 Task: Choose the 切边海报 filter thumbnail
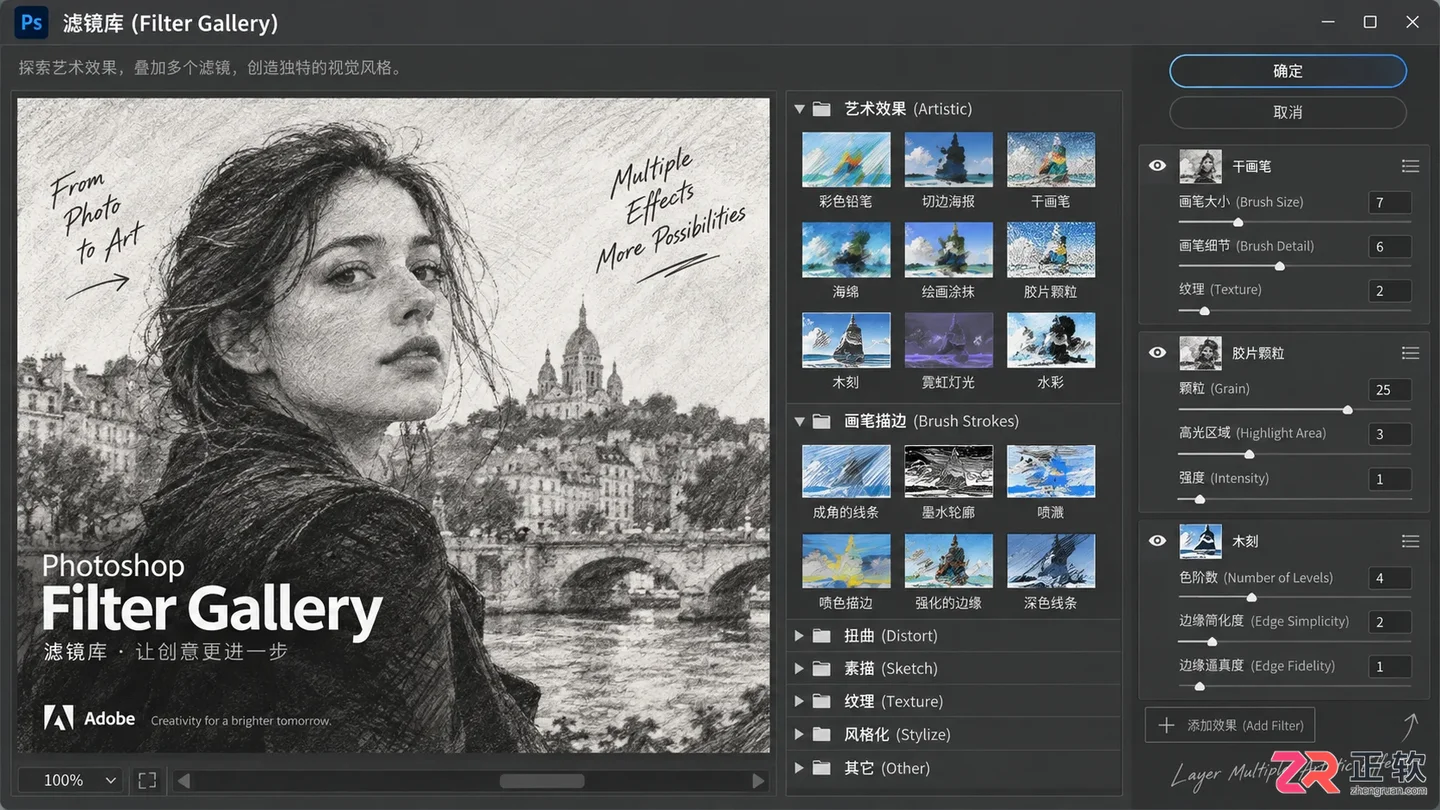click(948, 160)
